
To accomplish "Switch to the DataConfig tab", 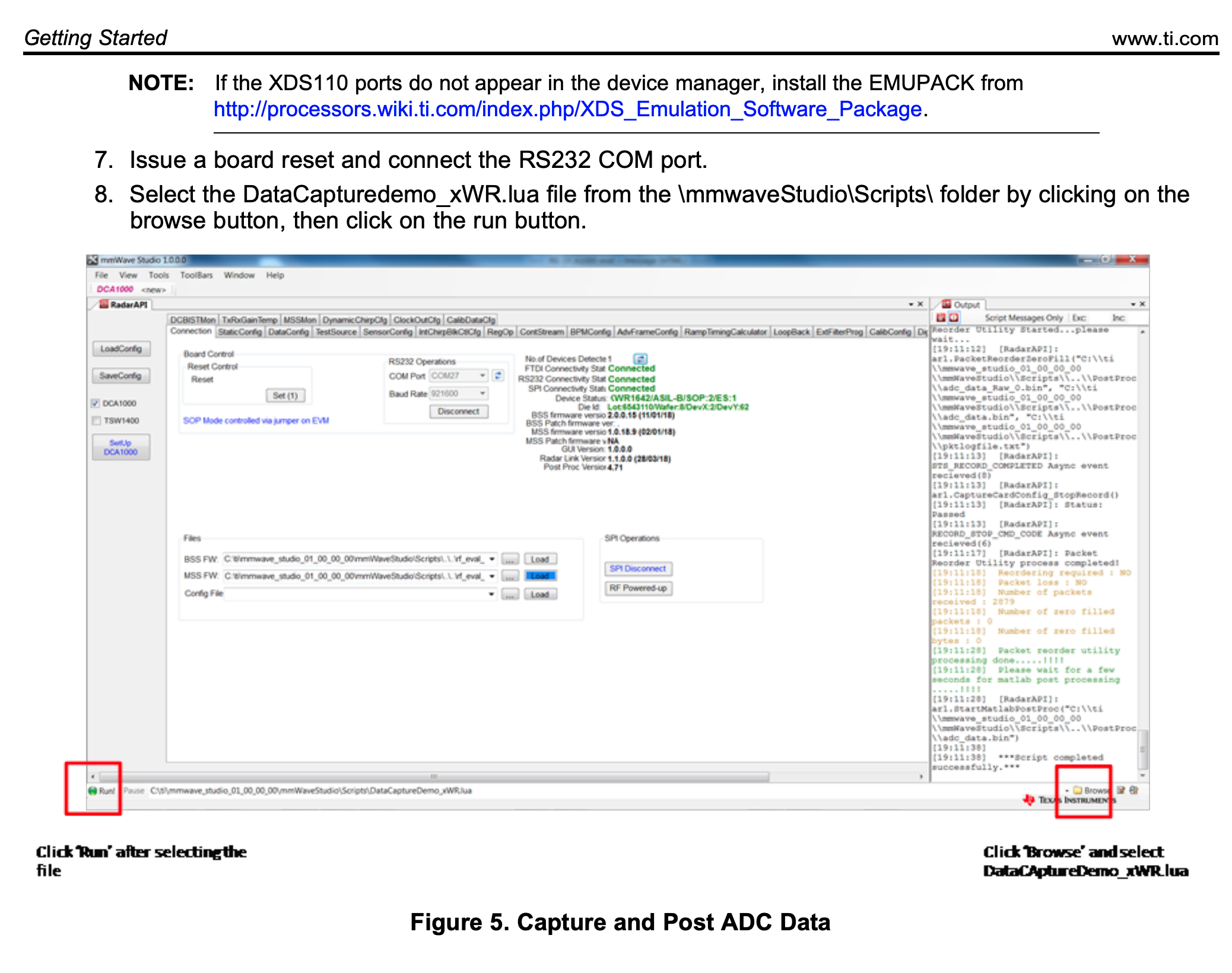I will (x=288, y=332).
